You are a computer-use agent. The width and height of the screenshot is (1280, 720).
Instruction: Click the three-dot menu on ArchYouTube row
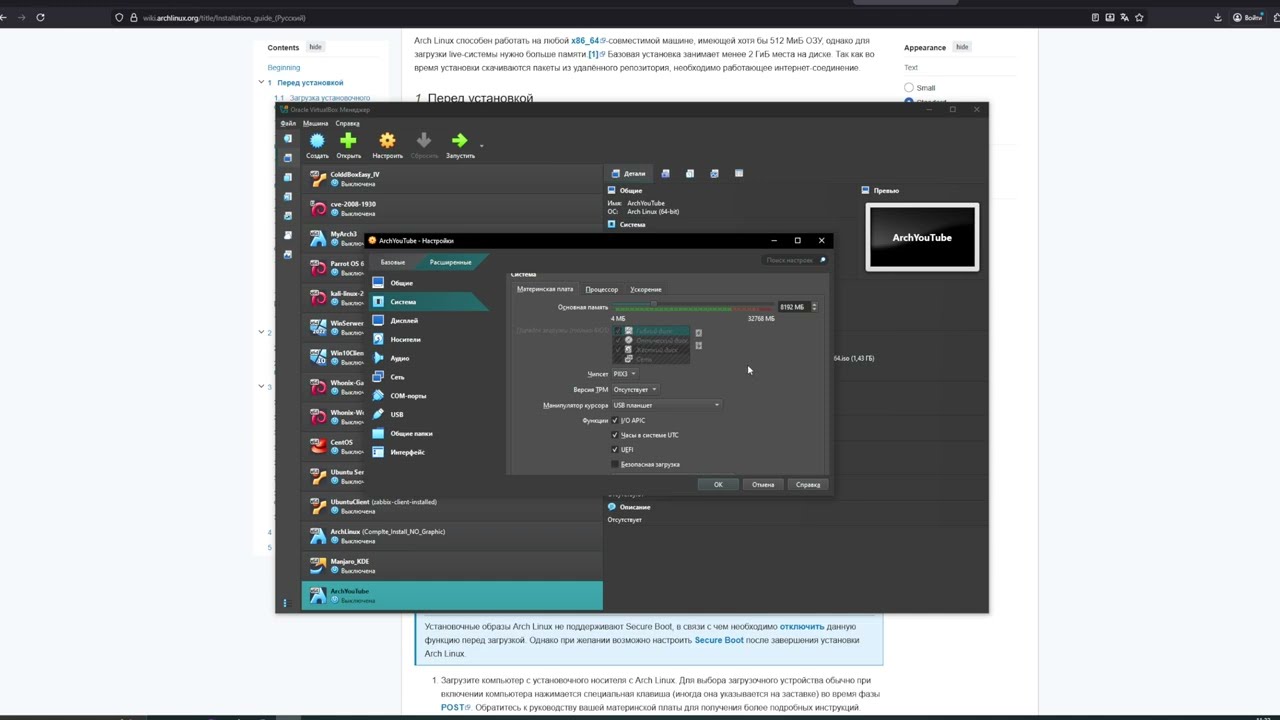[285, 603]
